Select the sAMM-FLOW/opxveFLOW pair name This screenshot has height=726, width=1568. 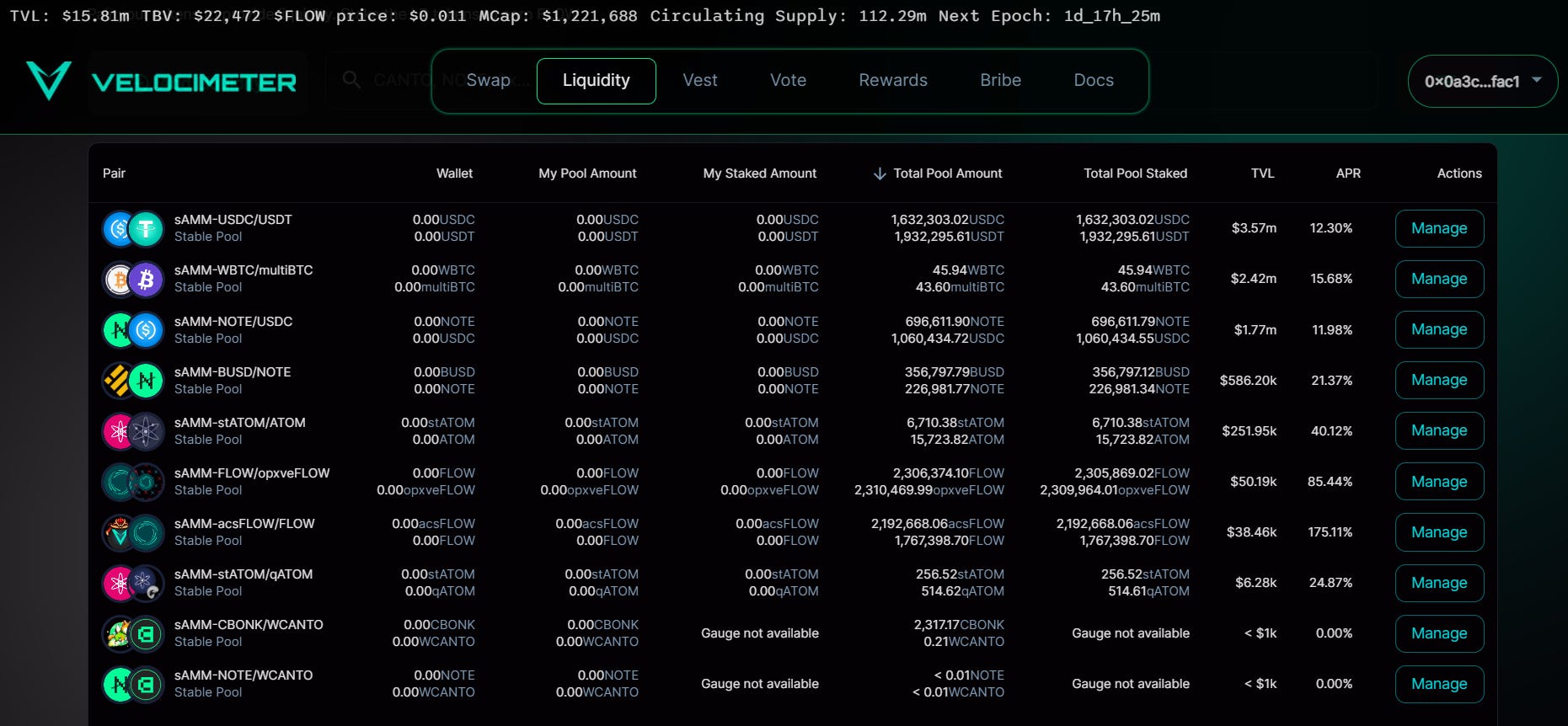point(252,473)
